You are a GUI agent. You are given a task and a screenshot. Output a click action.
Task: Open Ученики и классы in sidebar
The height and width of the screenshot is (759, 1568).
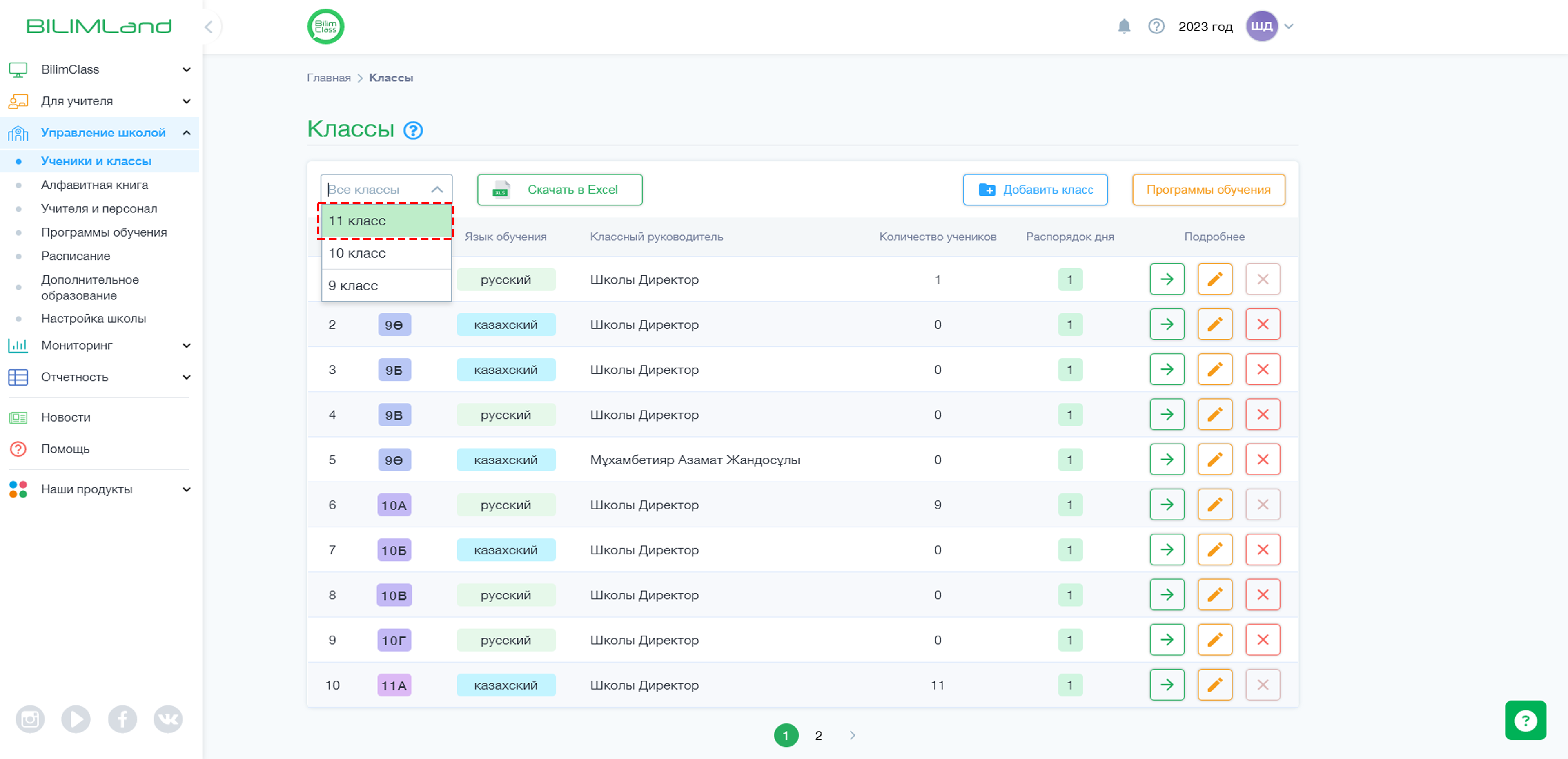96,161
